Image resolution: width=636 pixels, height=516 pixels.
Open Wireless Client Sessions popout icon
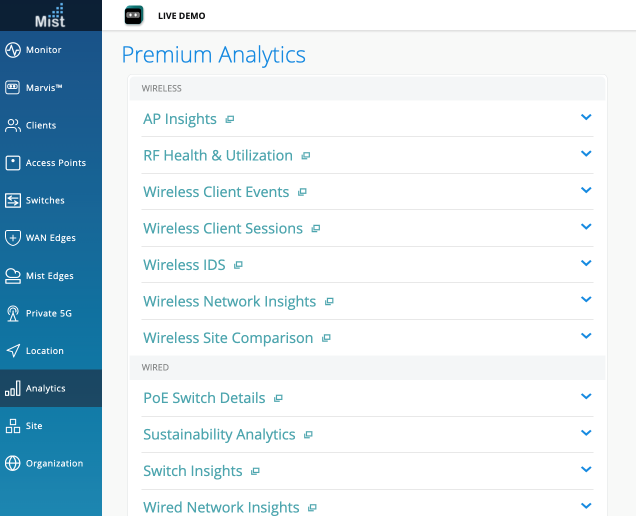[x=316, y=229]
